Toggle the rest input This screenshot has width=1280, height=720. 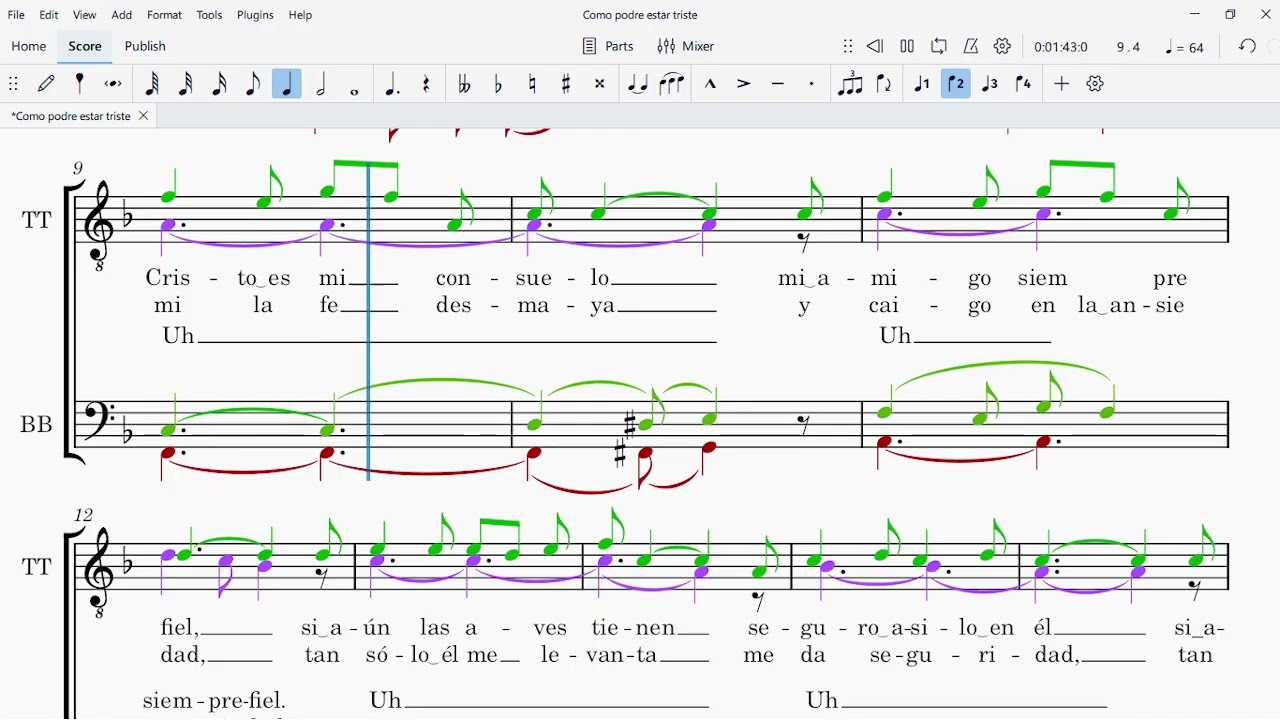click(x=427, y=85)
